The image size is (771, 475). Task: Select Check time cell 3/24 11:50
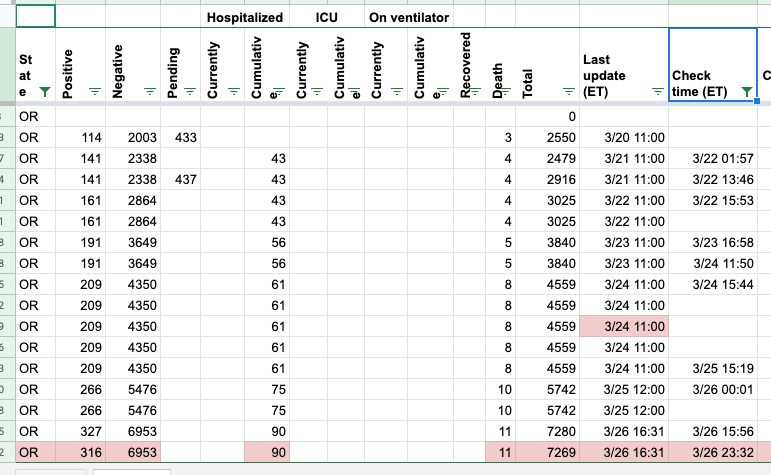(713, 264)
